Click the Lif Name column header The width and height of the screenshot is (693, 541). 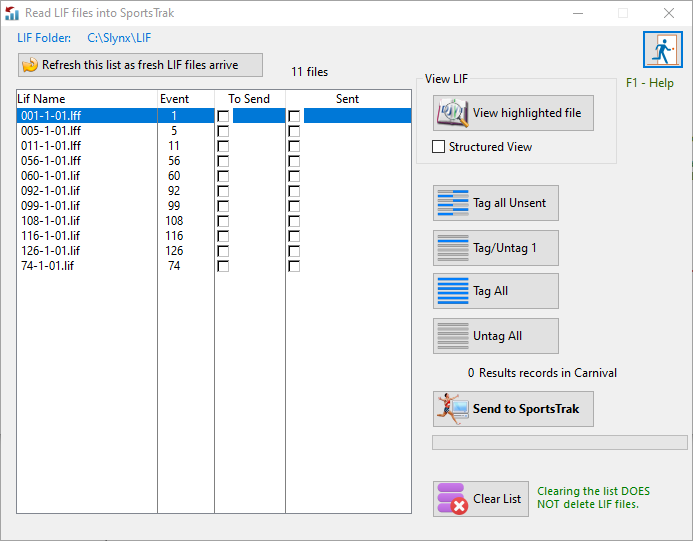[87, 99]
